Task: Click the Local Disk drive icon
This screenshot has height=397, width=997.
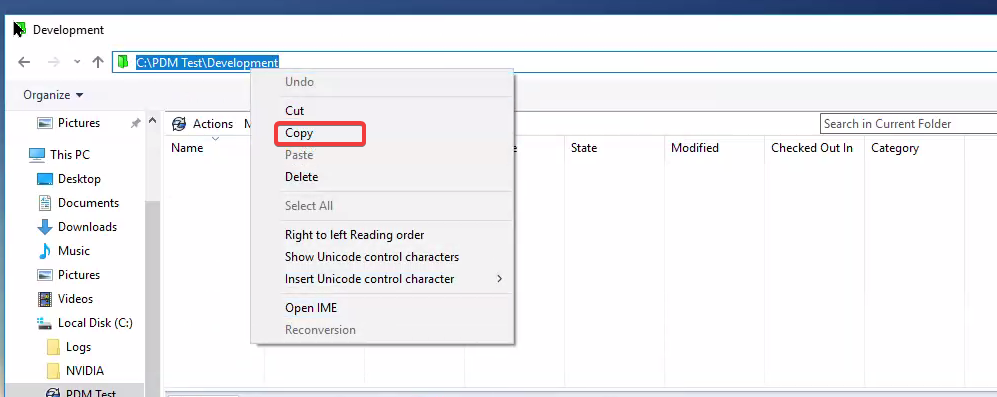Action: pyautogui.click(x=45, y=323)
